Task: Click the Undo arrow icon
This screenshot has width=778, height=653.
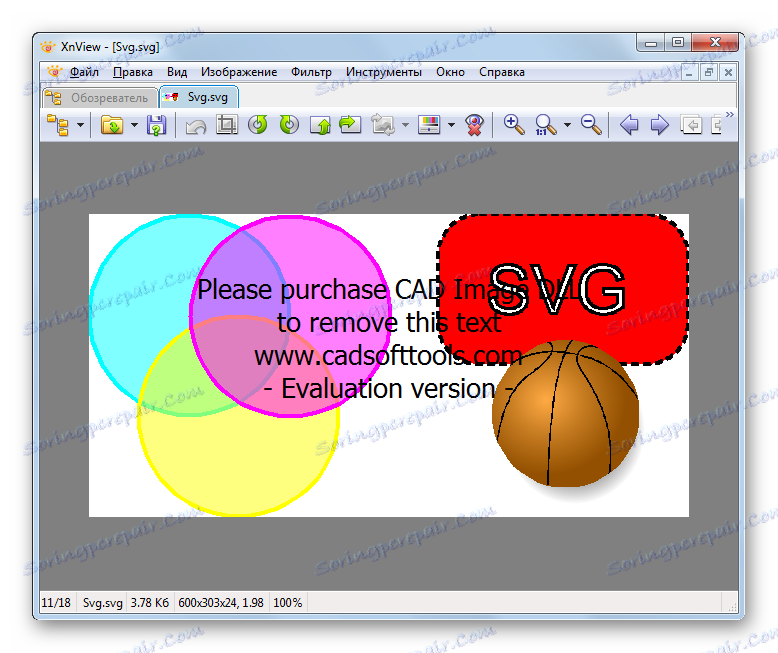Action: [x=196, y=126]
